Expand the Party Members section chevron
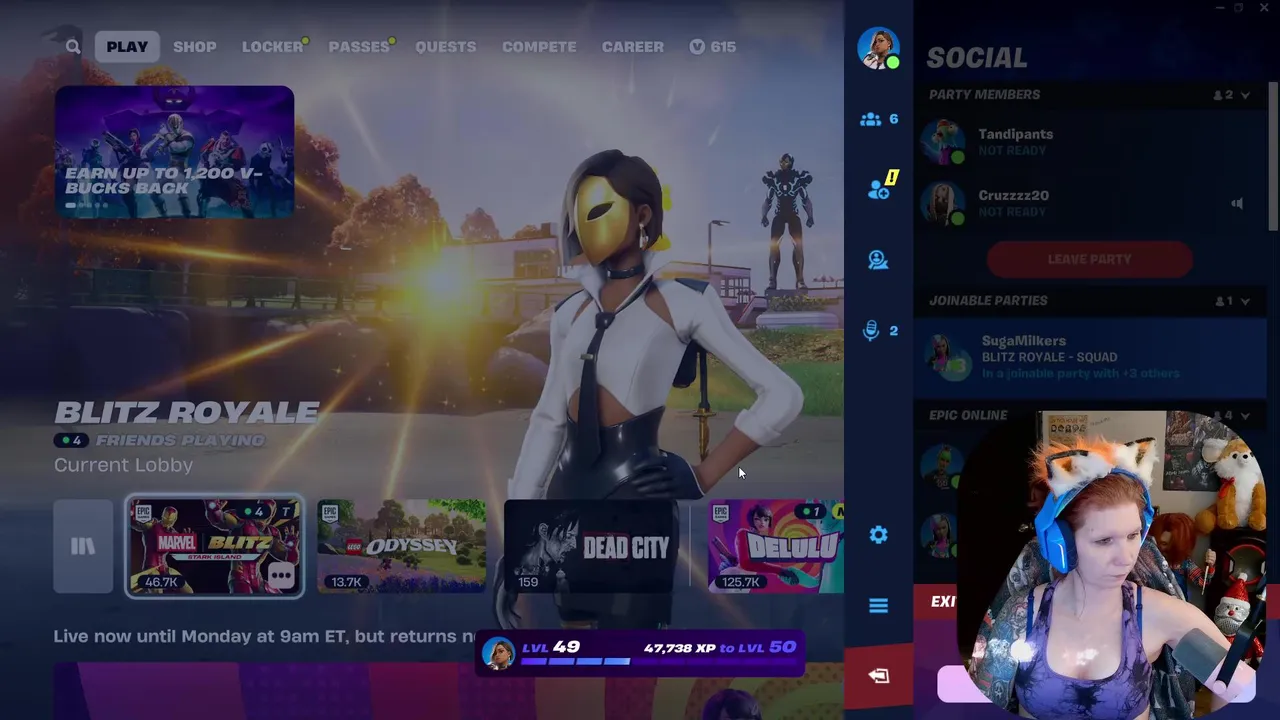 [x=1245, y=95]
